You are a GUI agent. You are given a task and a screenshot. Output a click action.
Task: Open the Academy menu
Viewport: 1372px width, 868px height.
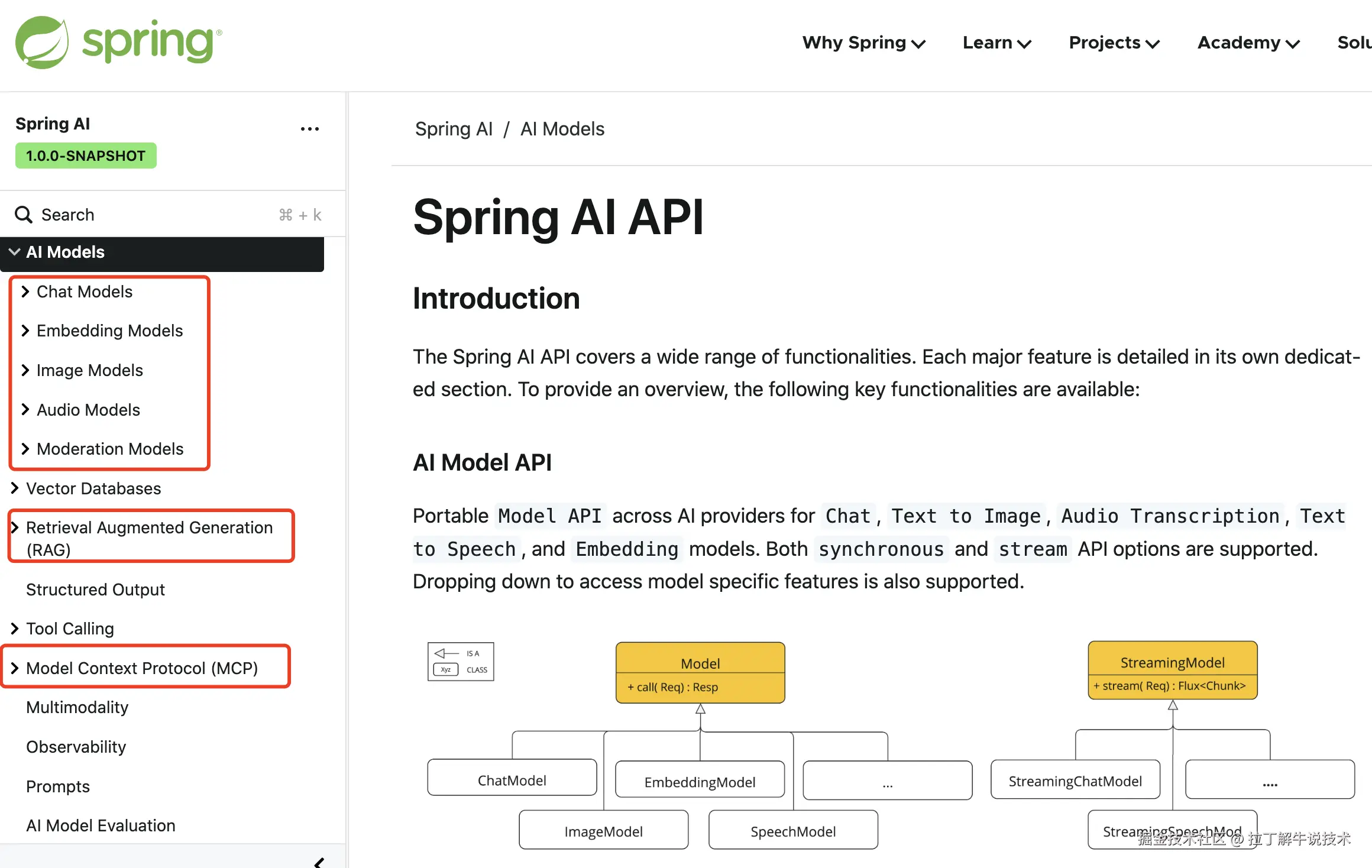coord(1248,43)
